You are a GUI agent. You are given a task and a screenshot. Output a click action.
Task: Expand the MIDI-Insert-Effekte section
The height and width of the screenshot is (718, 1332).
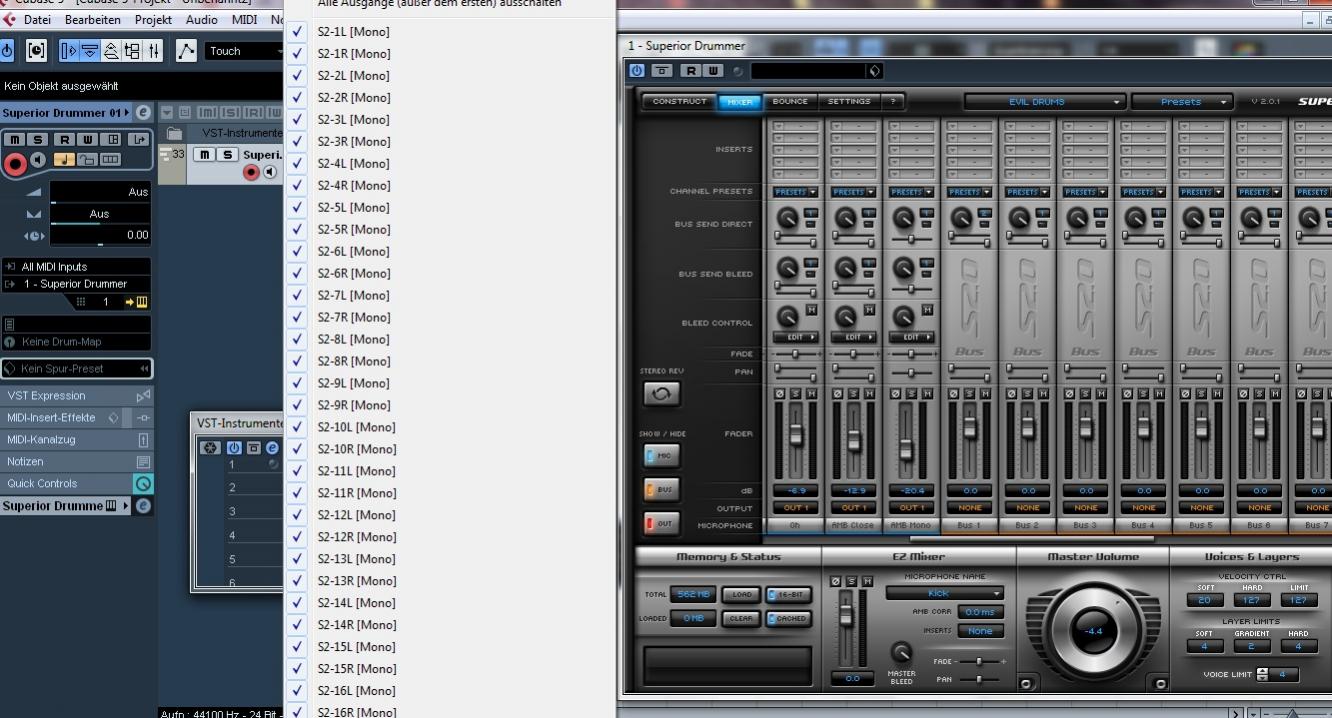tap(76, 418)
